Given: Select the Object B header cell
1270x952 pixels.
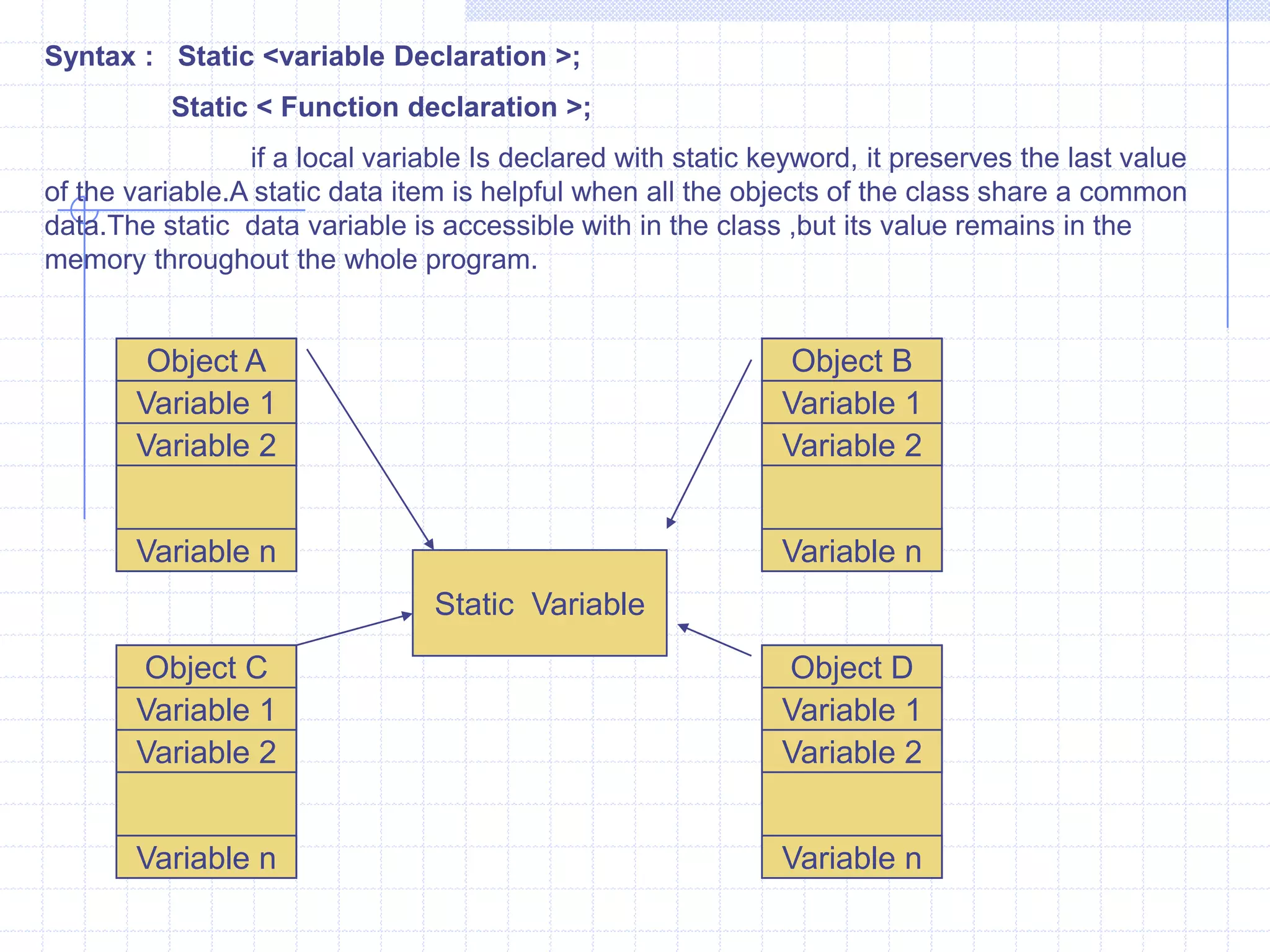Looking at the screenshot, I should [x=851, y=360].
